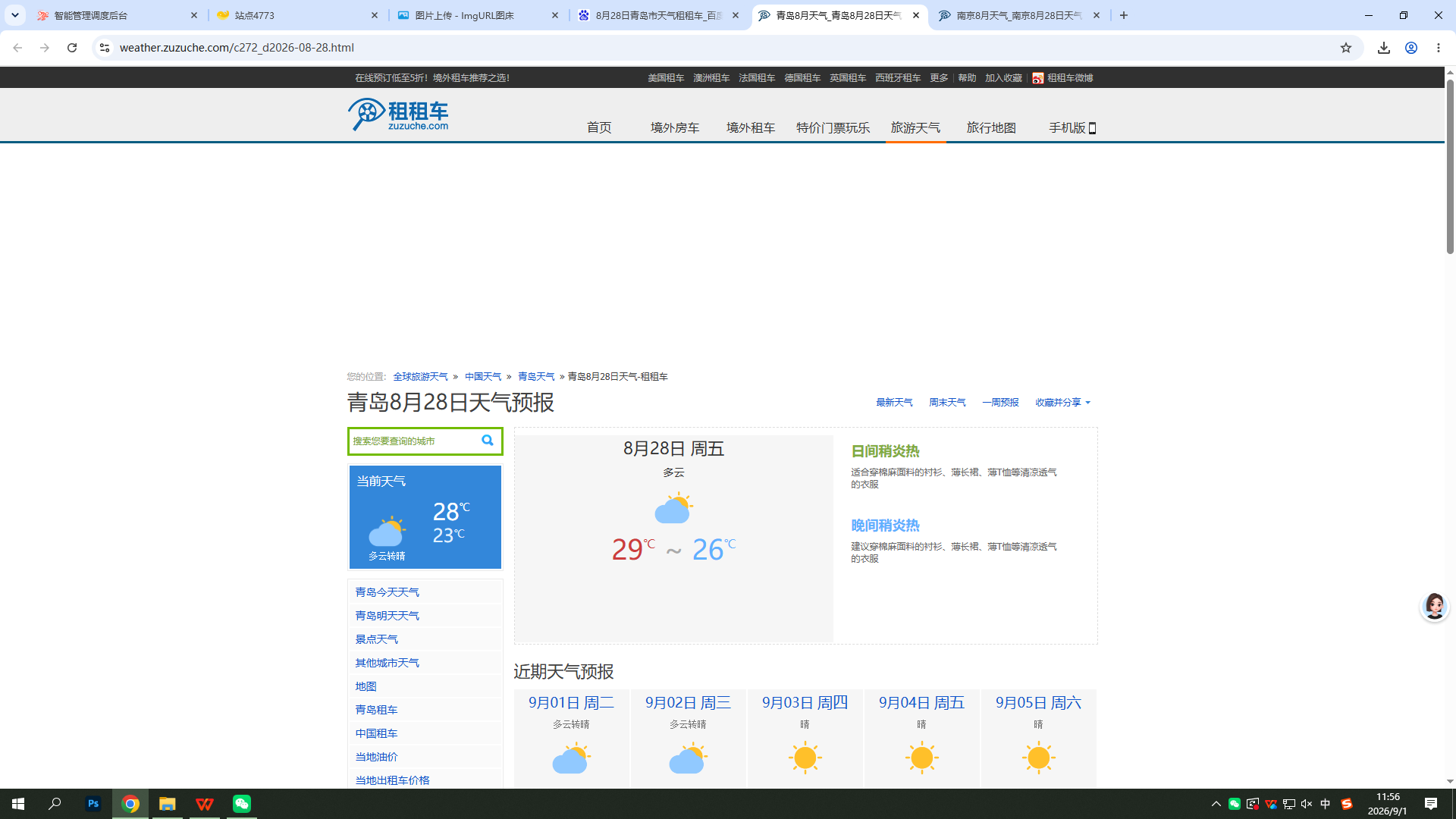Screen dimensions: 1456x819
Task: Show hidden system tray icons
Action: click(1216, 804)
